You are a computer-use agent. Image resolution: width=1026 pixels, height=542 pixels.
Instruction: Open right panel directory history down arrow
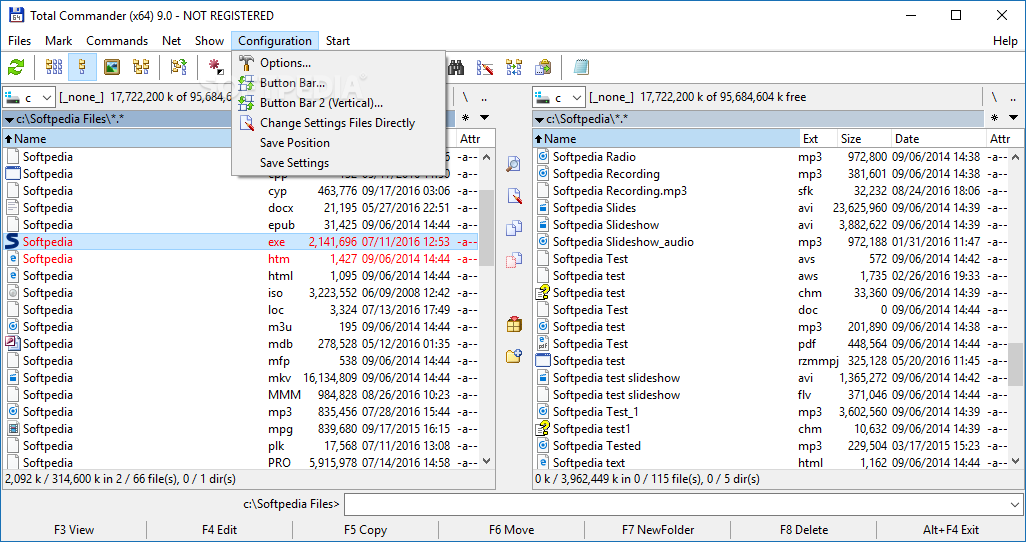click(x=1014, y=118)
